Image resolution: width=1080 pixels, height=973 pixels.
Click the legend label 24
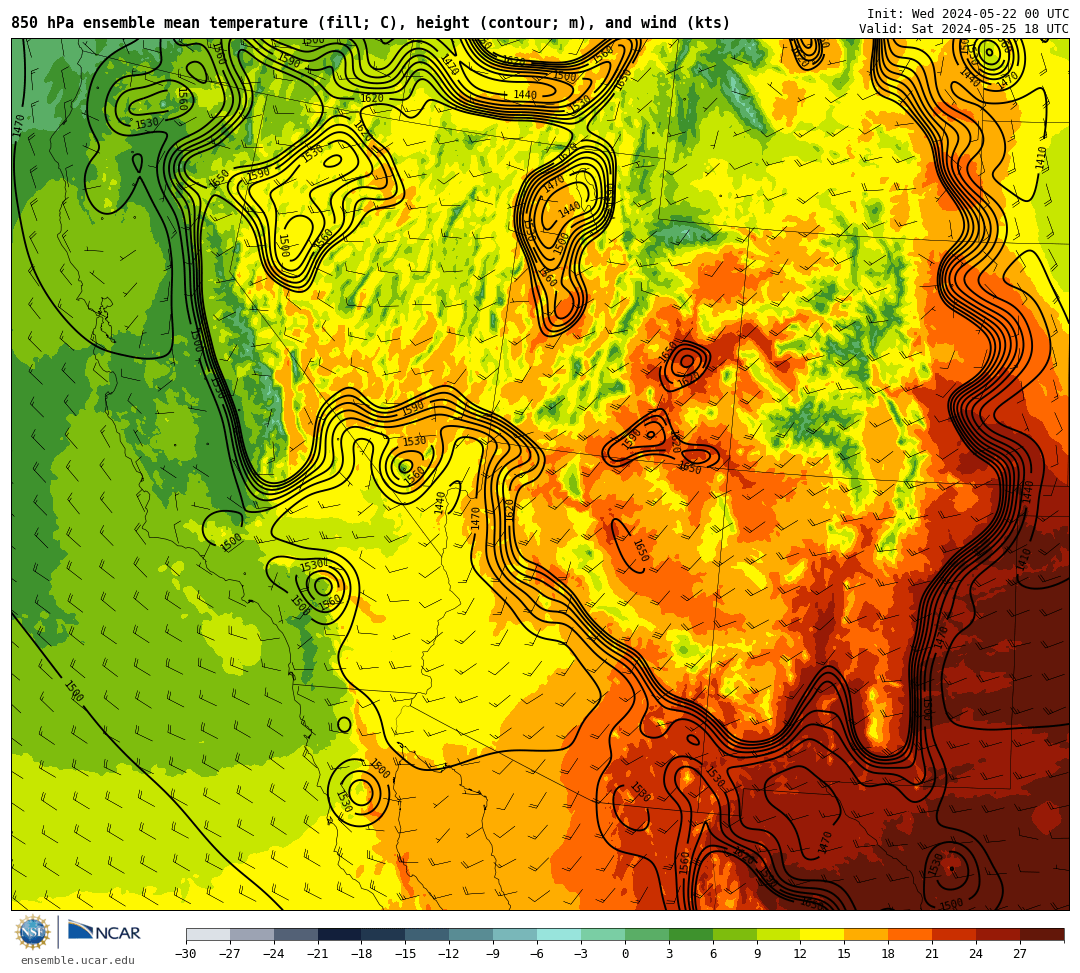[x=976, y=954]
